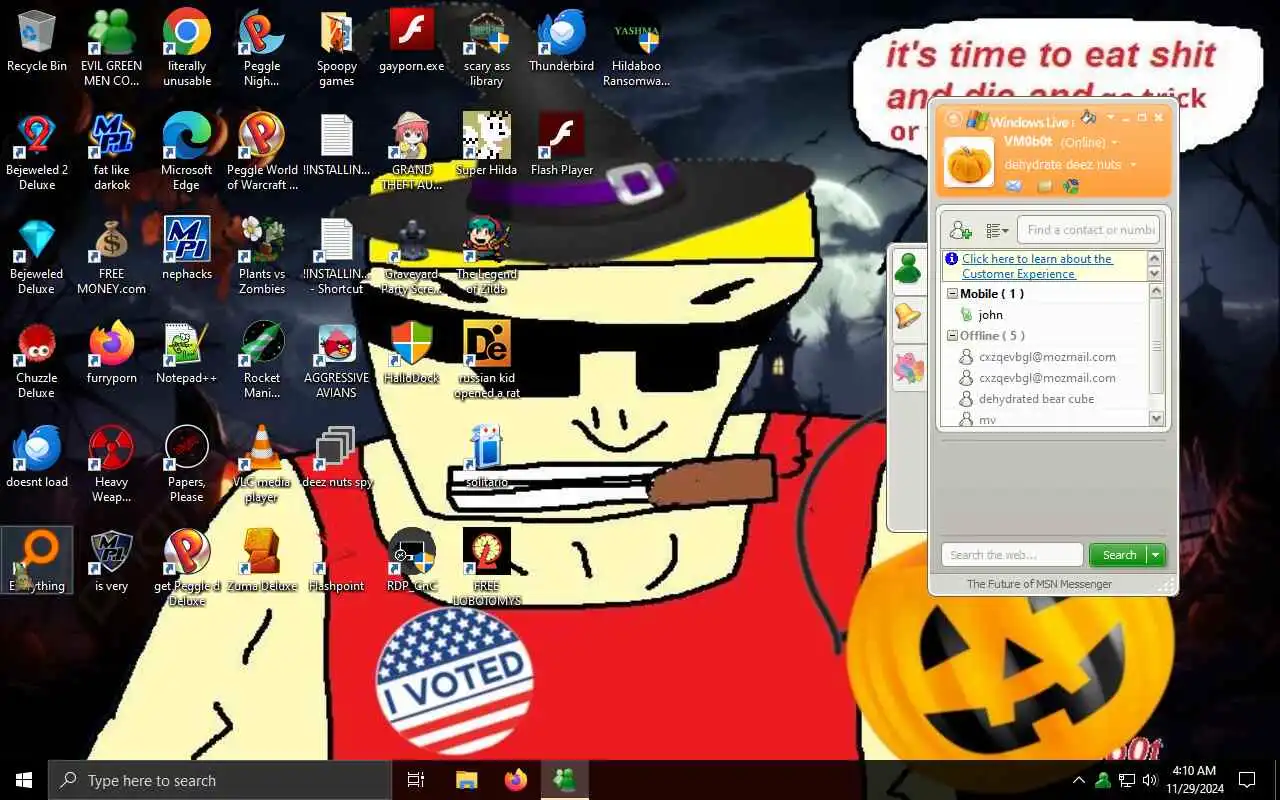The width and height of the screenshot is (1280, 800).
Task: Open the sharing folder icon in Messenger header
Action: pyautogui.click(x=1045, y=186)
